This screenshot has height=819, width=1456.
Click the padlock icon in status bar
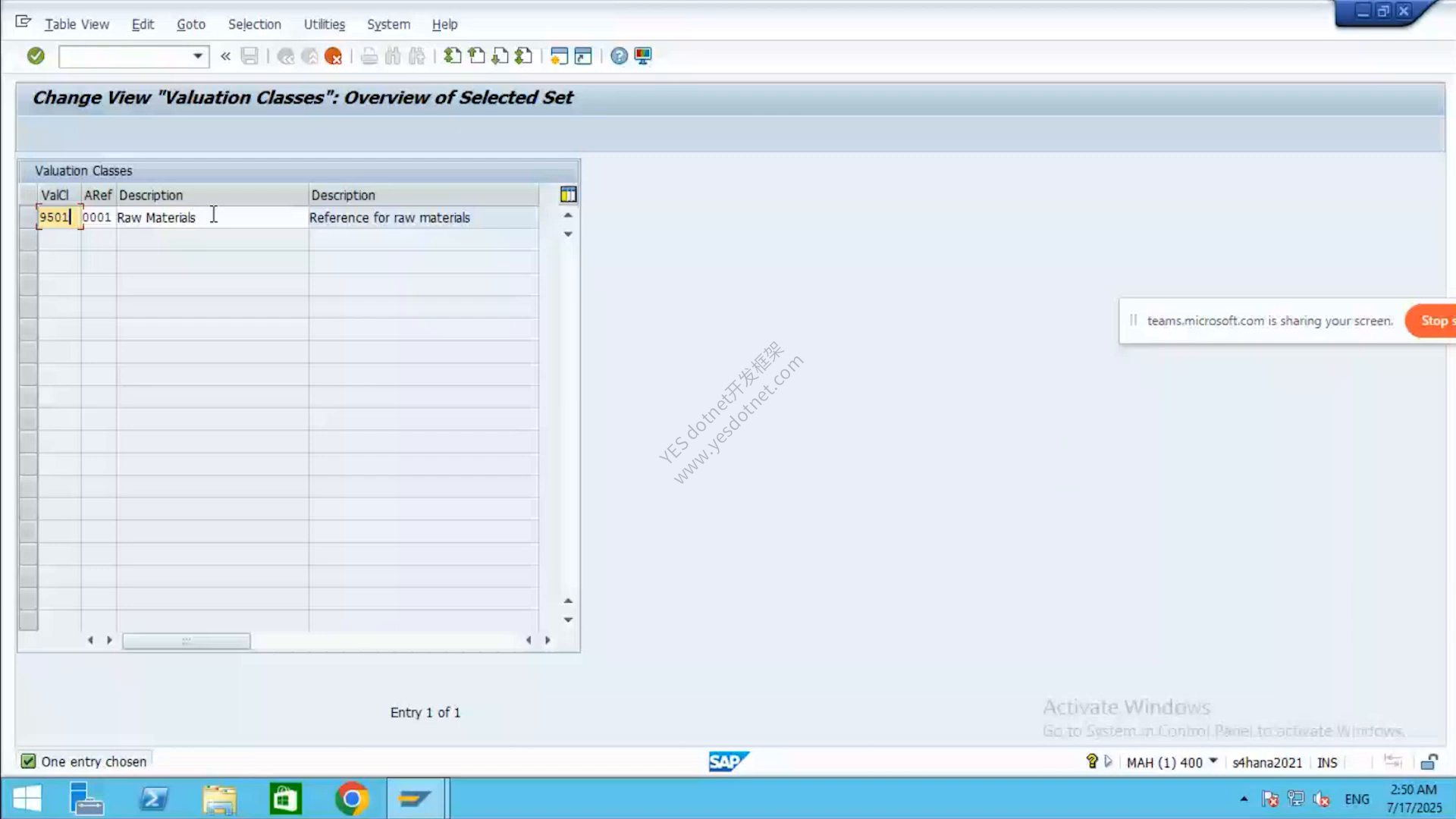(1429, 762)
